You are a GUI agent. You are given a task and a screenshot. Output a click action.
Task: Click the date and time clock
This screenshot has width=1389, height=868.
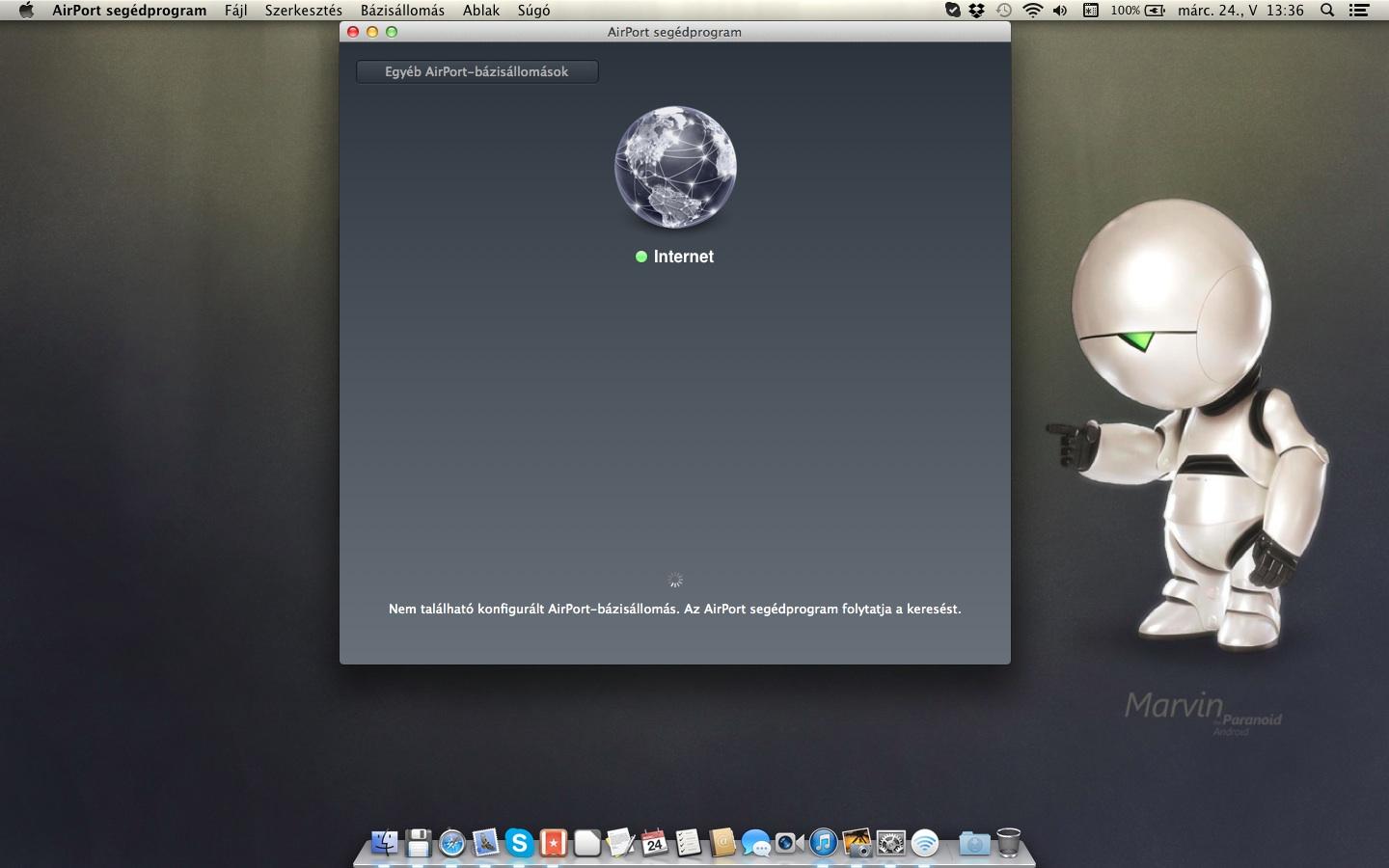pyautogui.click(x=1240, y=11)
